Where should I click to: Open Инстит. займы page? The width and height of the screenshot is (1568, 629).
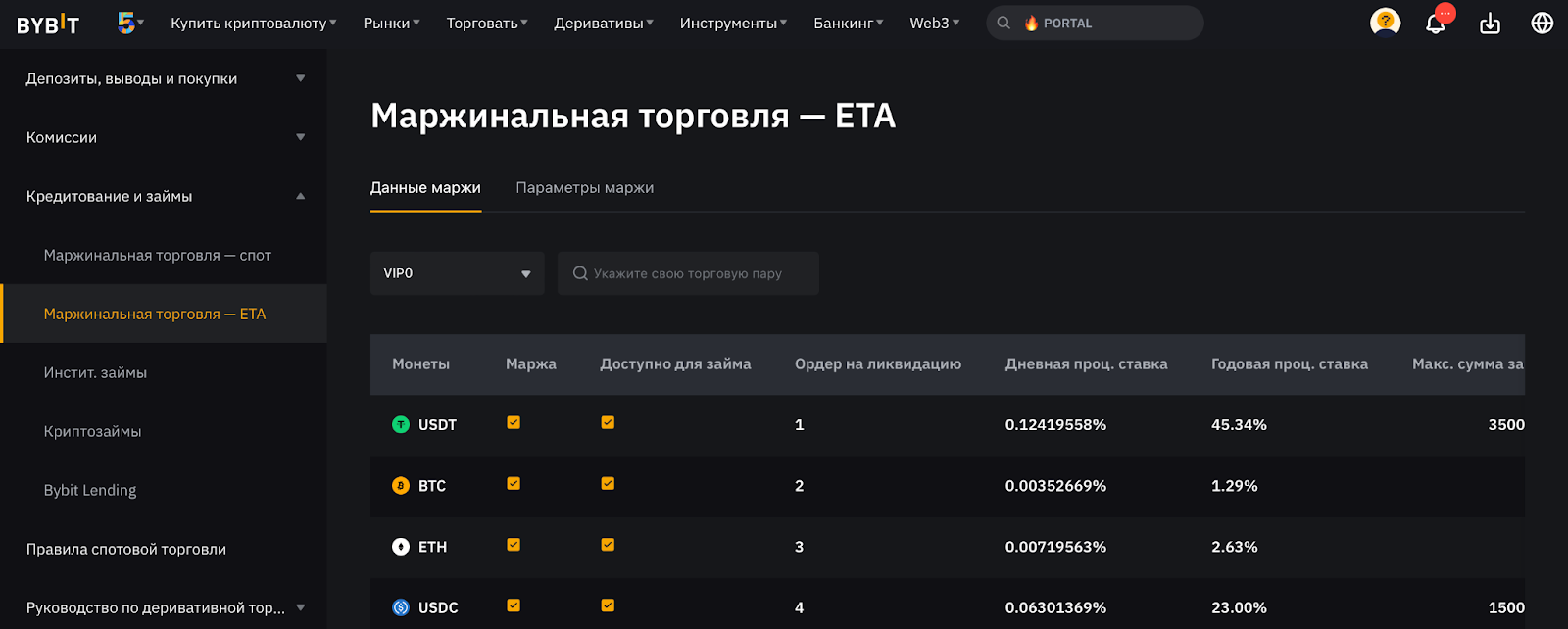coord(95,372)
